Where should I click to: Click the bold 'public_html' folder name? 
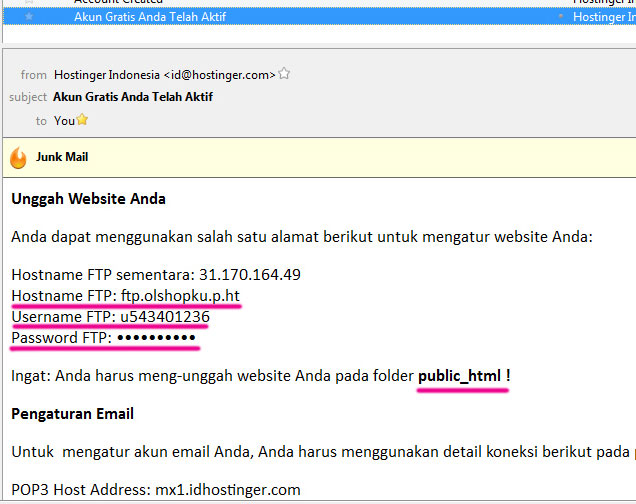[460, 376]
